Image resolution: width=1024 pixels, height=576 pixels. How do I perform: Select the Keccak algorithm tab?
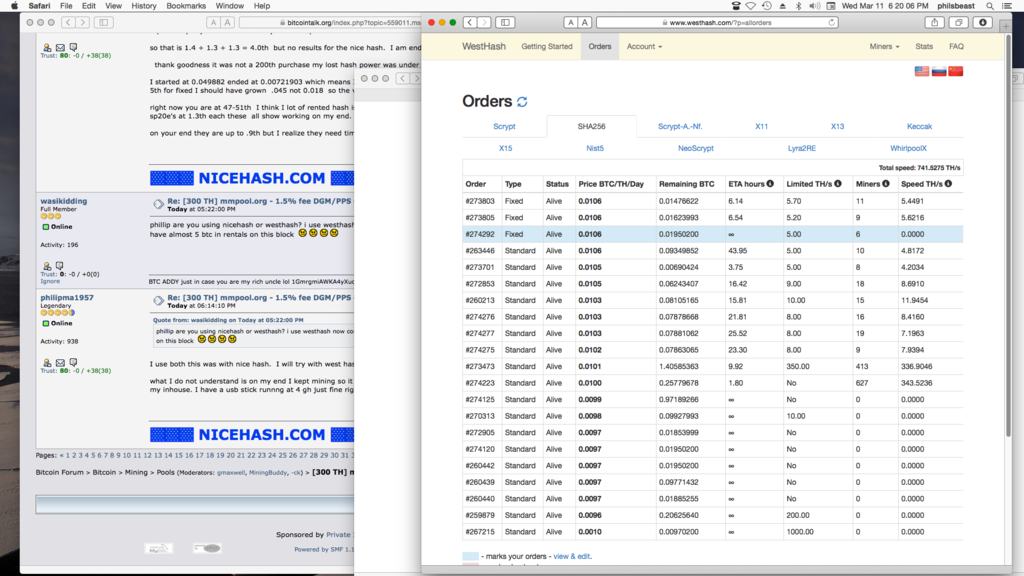[x=920, y=127]
